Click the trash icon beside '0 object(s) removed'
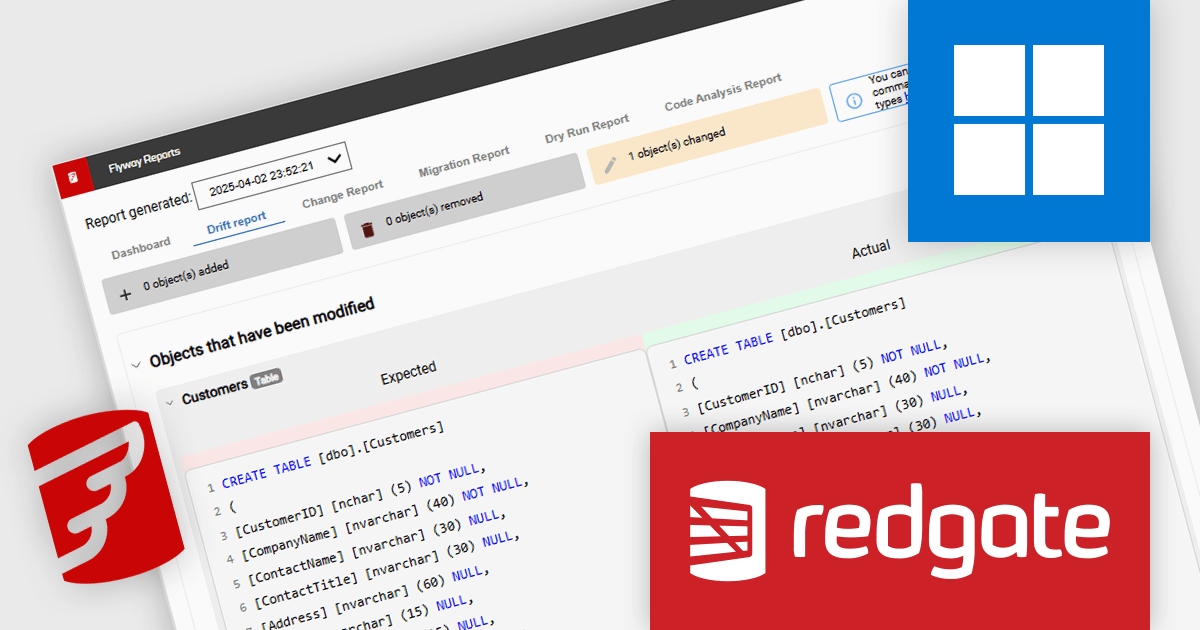This screenshot has width=1200, height=630. tap(366, 231)
